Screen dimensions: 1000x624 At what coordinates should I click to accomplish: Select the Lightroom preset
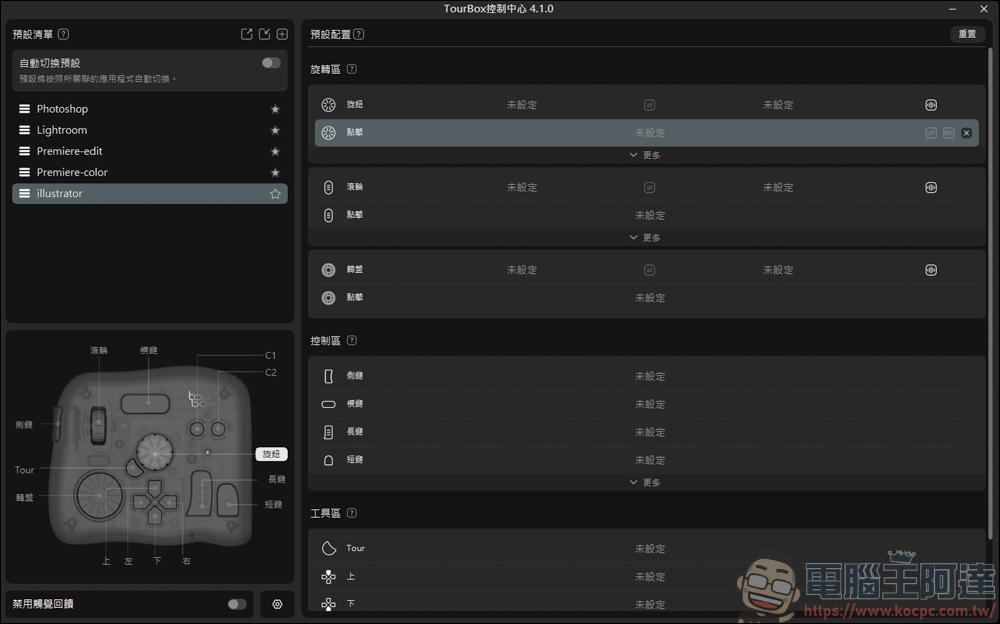coord(150,130)
